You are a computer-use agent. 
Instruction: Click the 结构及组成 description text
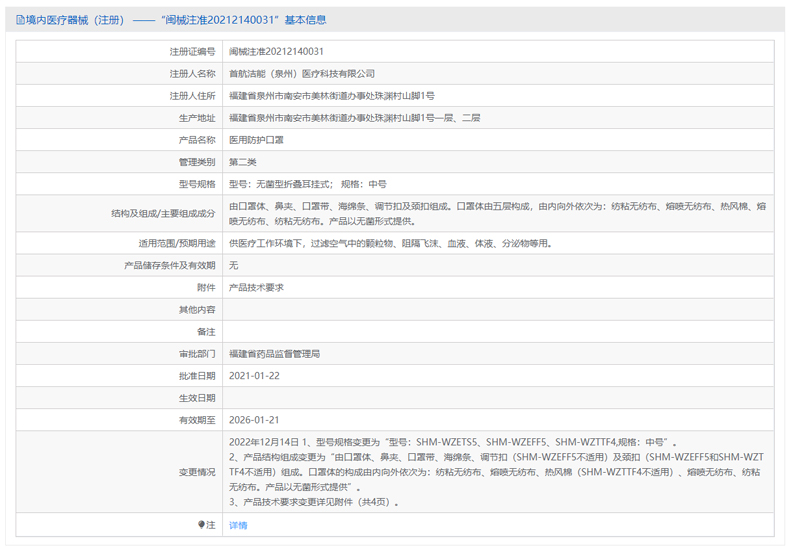coord(497,213)
